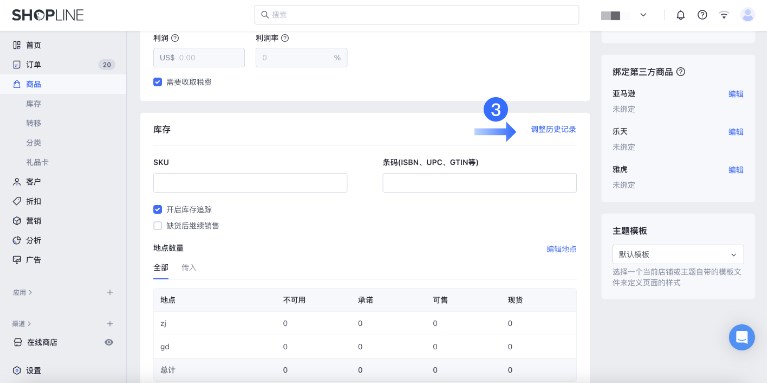
Task: Click the 订单 orders icon in sidebar
Action: (x=17, y=65)
